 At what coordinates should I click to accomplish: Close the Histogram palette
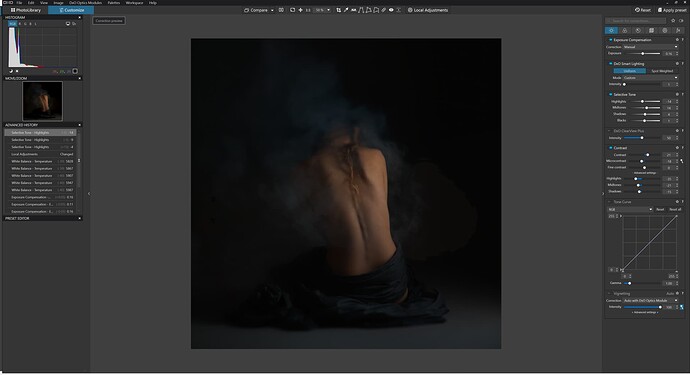[x=80, y=18]
